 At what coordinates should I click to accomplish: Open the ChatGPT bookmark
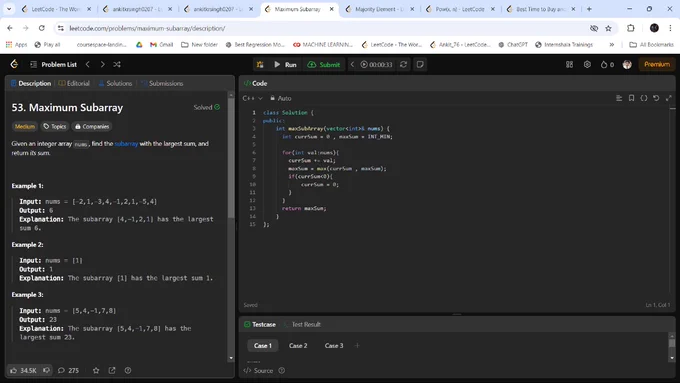[x=513, y=45]
